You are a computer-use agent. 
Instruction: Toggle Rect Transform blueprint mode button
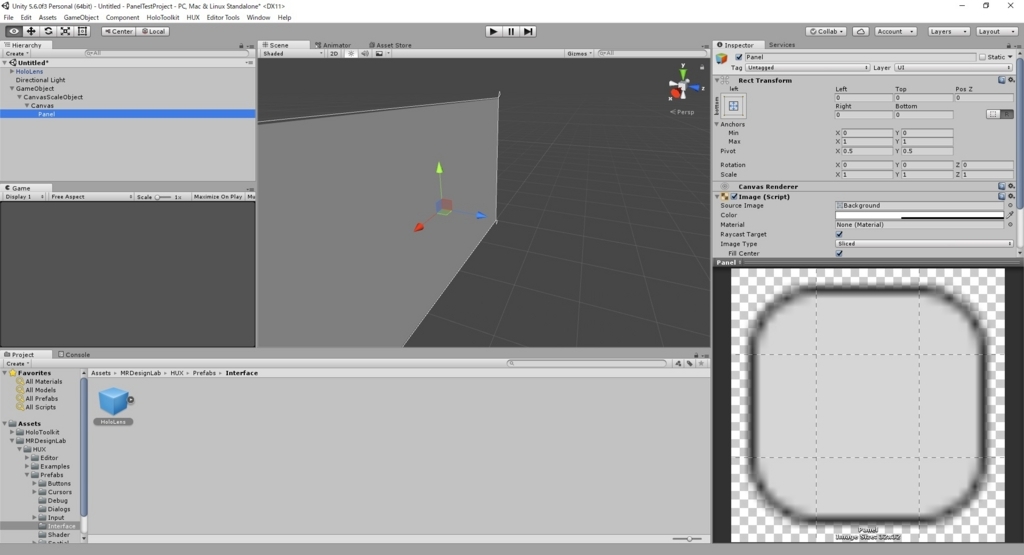[x=993, y=114]
